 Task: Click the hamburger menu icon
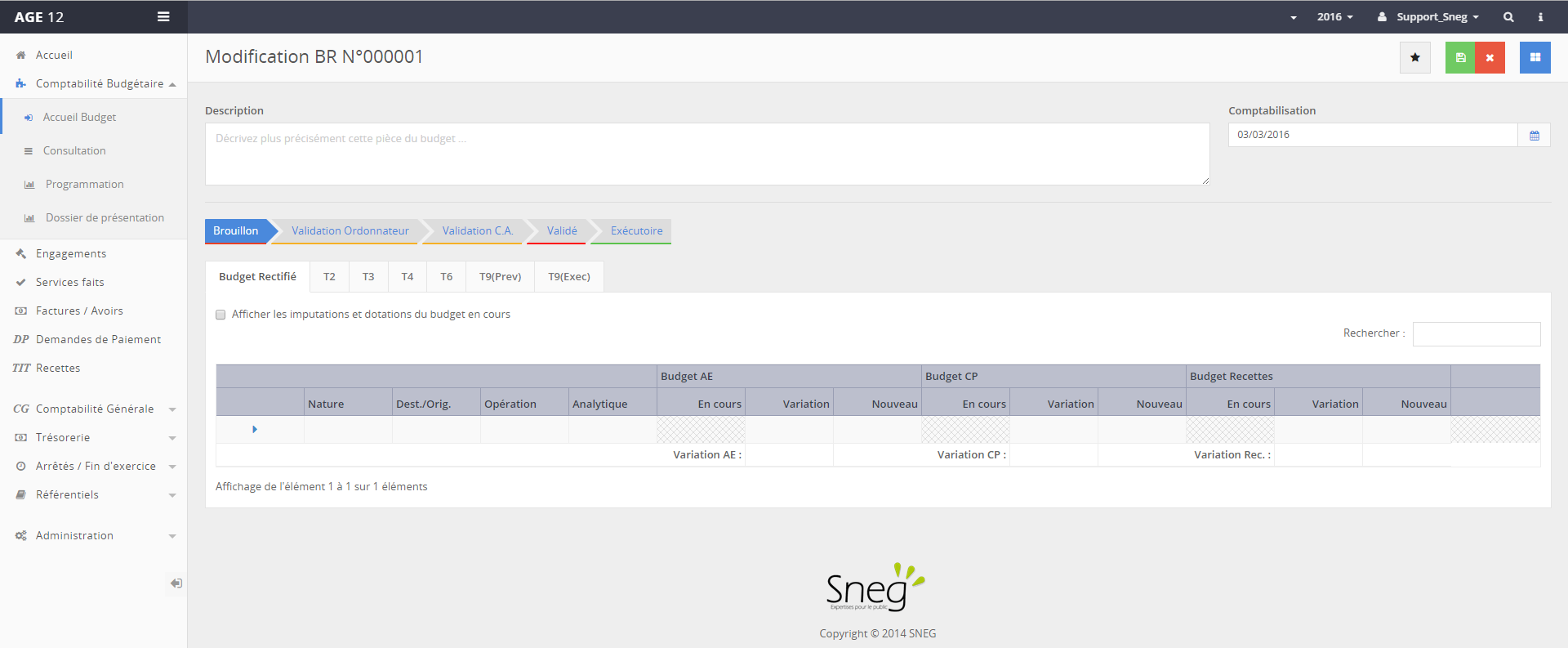163,17
